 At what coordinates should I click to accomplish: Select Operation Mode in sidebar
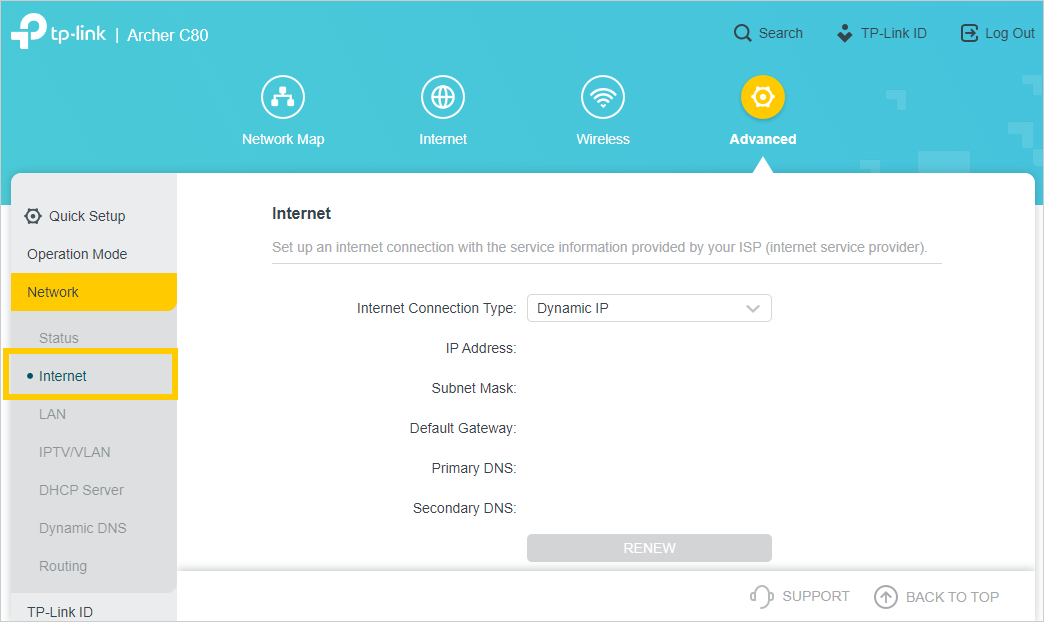(77, 254)
